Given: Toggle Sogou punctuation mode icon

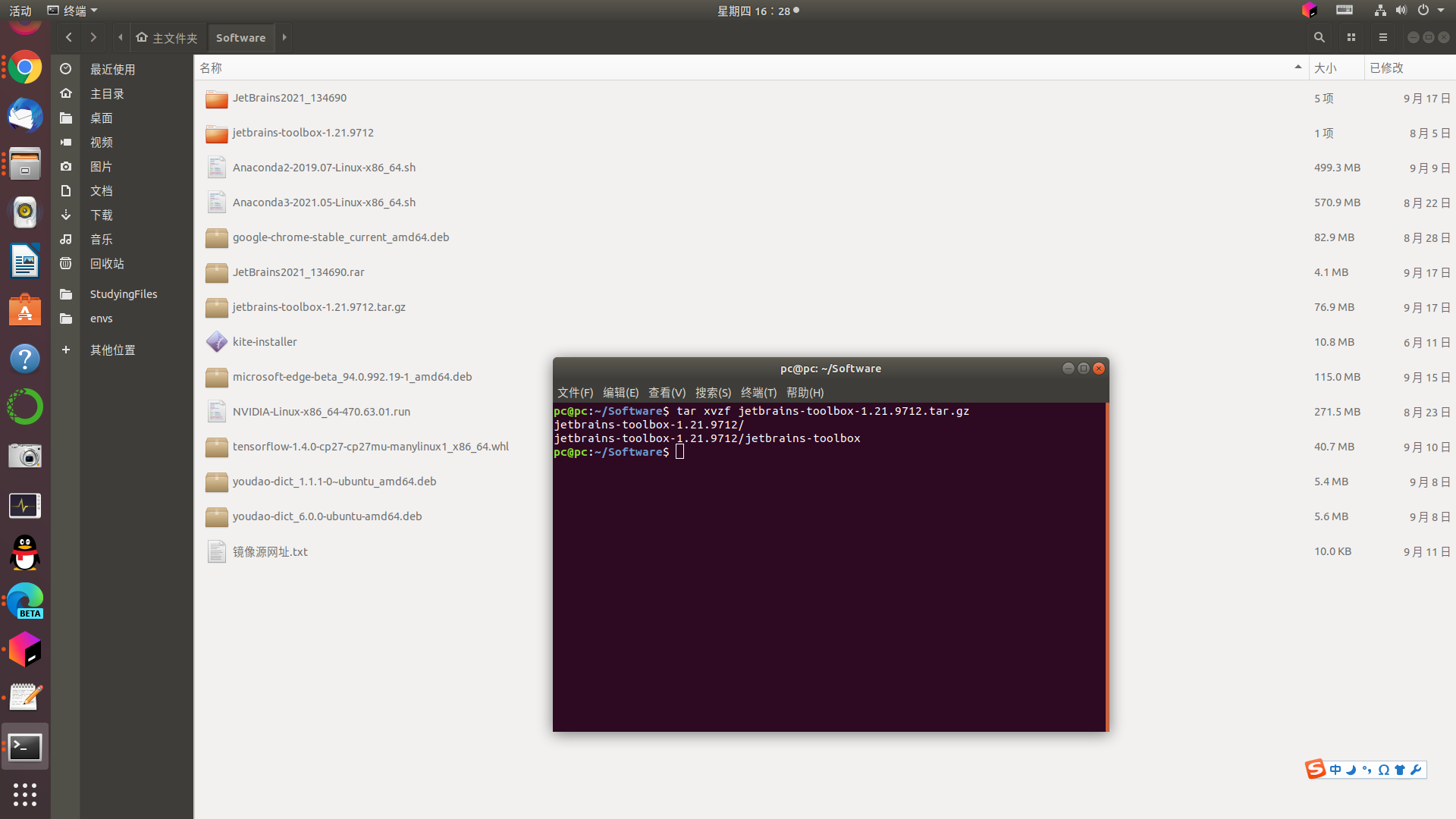Looking at the screenshot, I should [x=1367, y=770].
